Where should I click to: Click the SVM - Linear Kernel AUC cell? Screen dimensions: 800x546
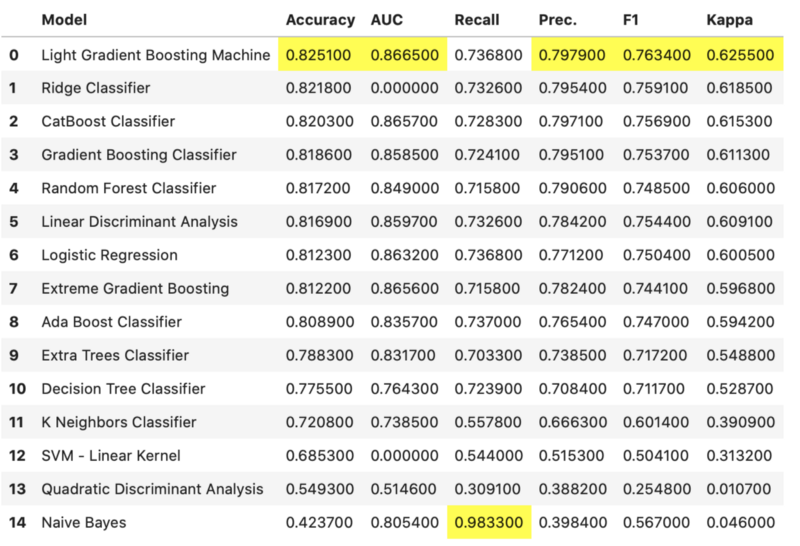click(403, 456)
